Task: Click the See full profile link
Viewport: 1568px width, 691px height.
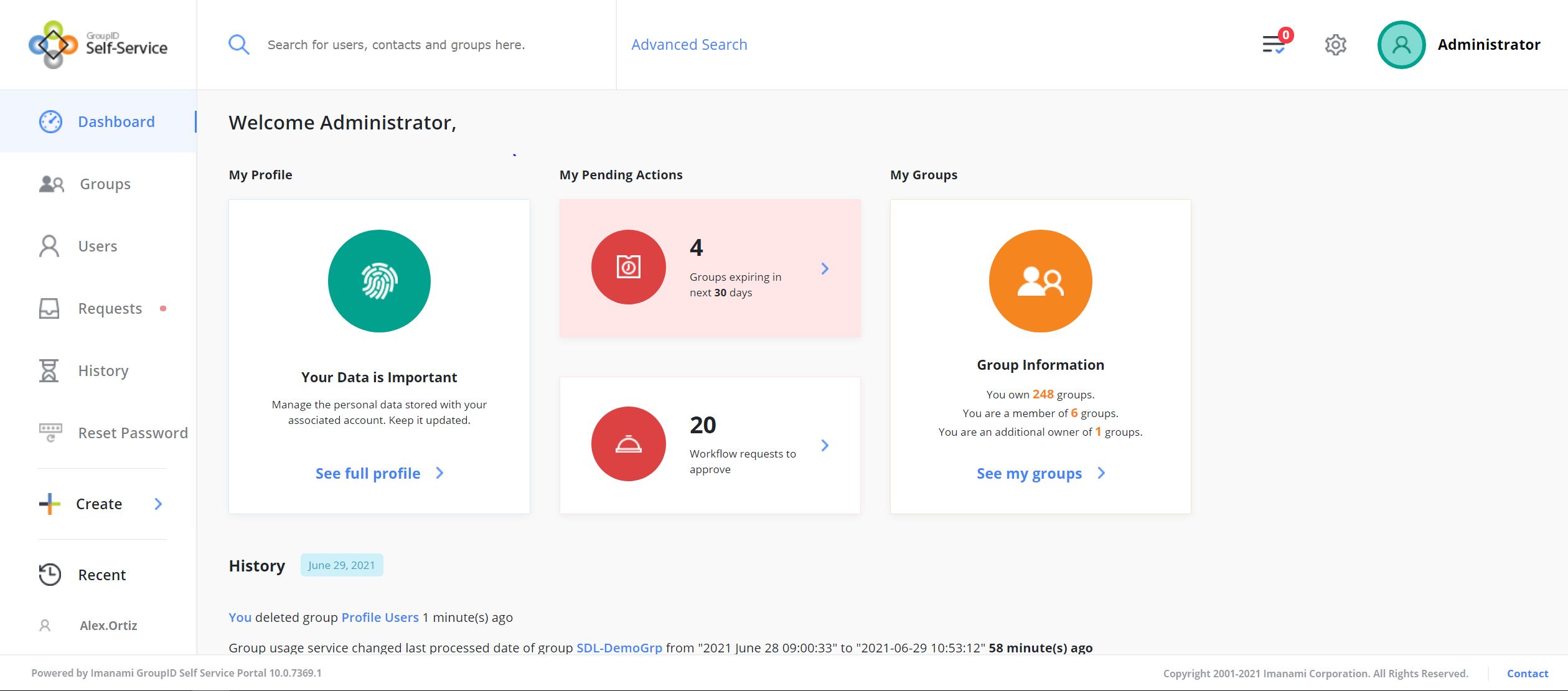Action: (368, 473)
